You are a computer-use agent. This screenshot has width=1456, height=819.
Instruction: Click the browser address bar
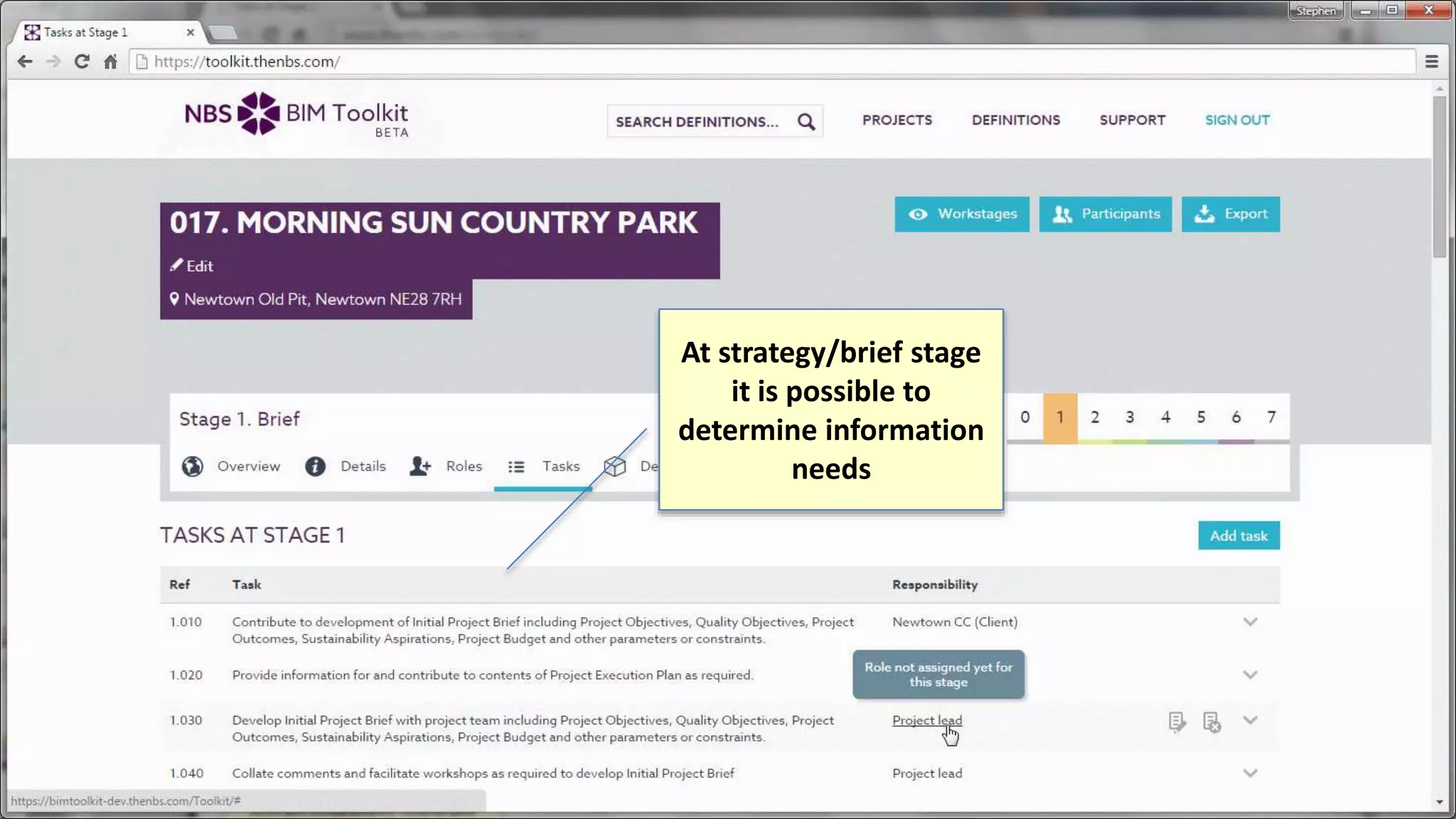771,62
